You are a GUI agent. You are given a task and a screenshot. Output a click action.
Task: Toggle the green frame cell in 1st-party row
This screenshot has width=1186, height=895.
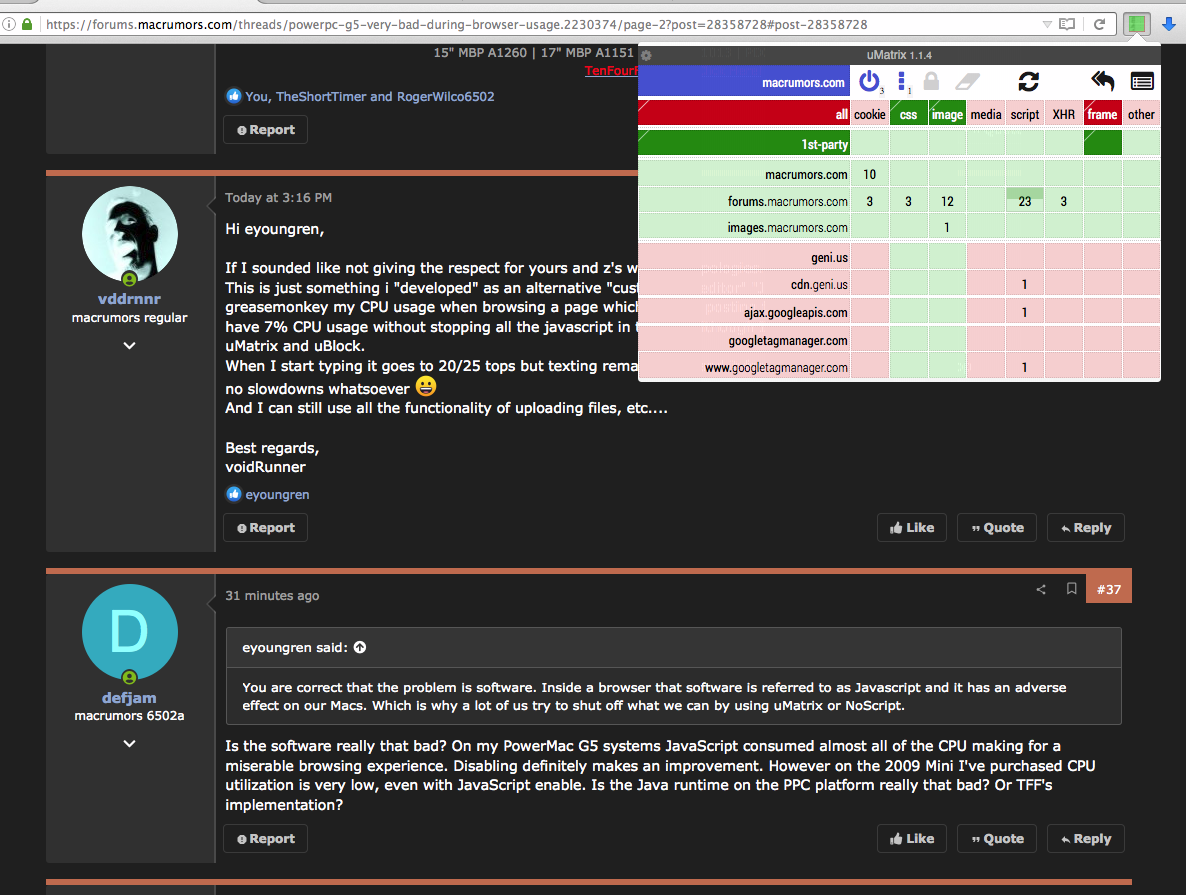click(1103, 143)
